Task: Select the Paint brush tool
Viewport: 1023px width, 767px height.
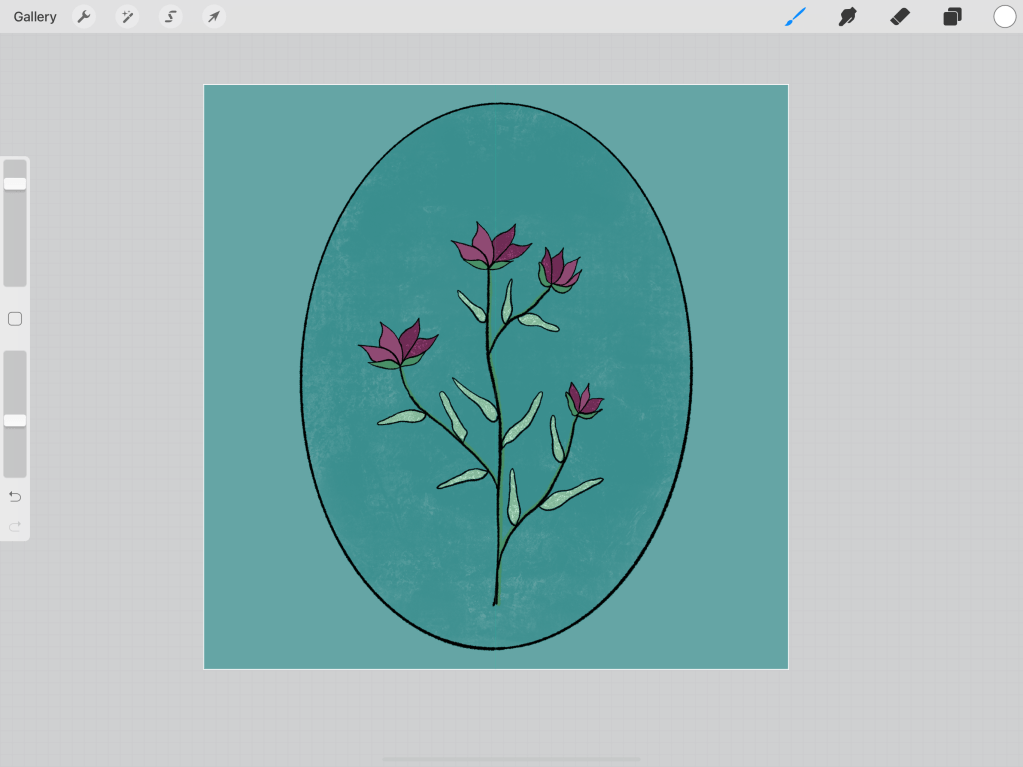Action: (x=795, y=17)
